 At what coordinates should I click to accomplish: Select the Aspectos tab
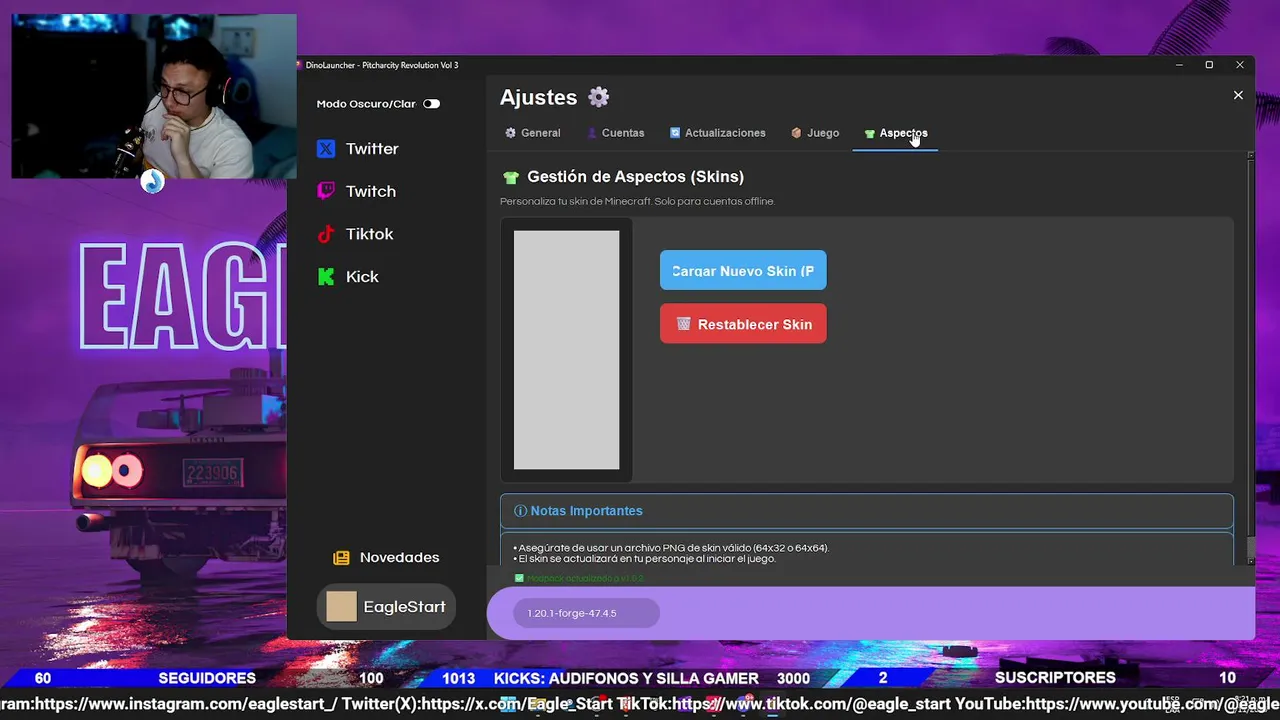(895, 133)
